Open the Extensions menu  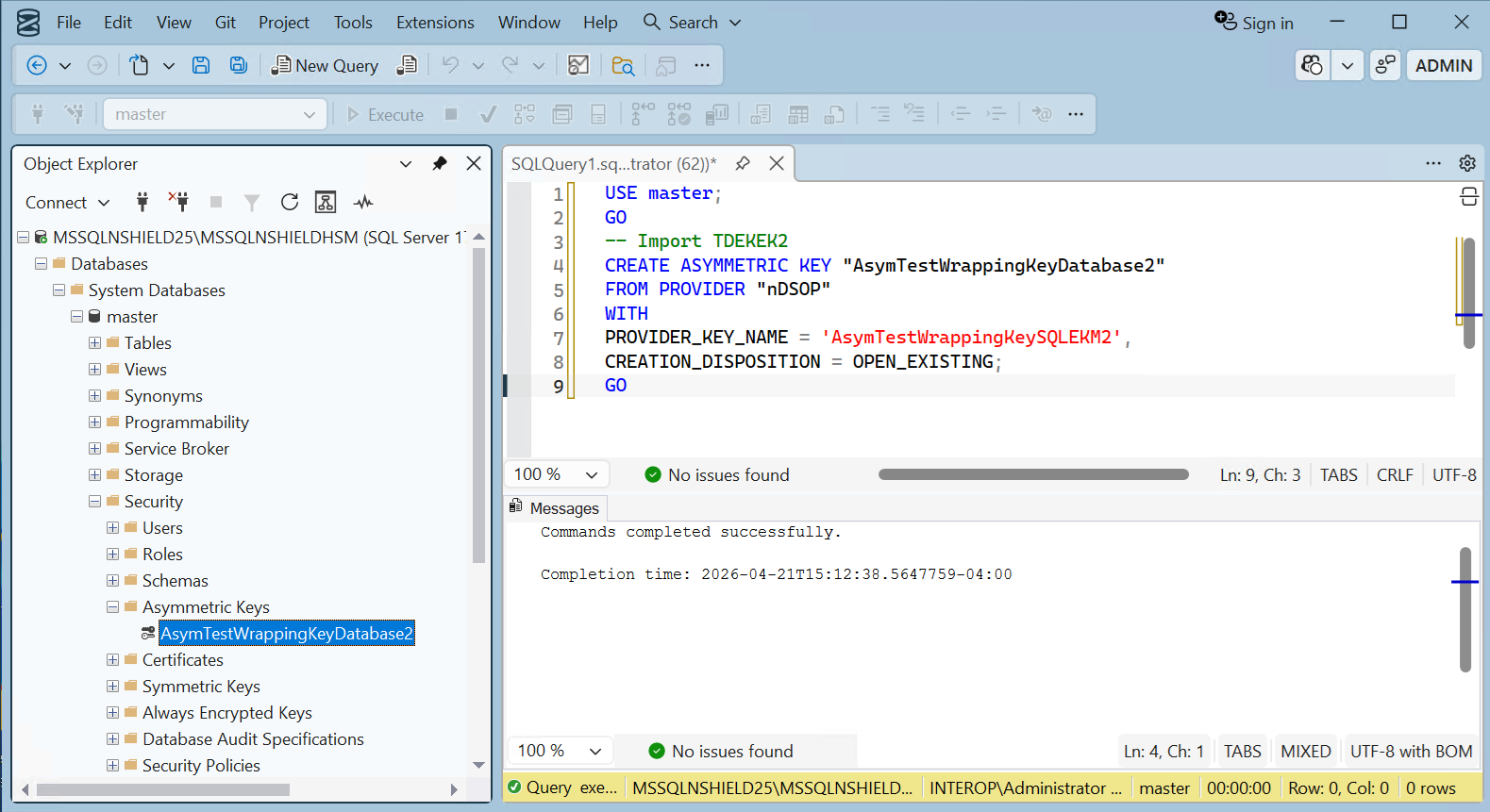click(435, 22)
